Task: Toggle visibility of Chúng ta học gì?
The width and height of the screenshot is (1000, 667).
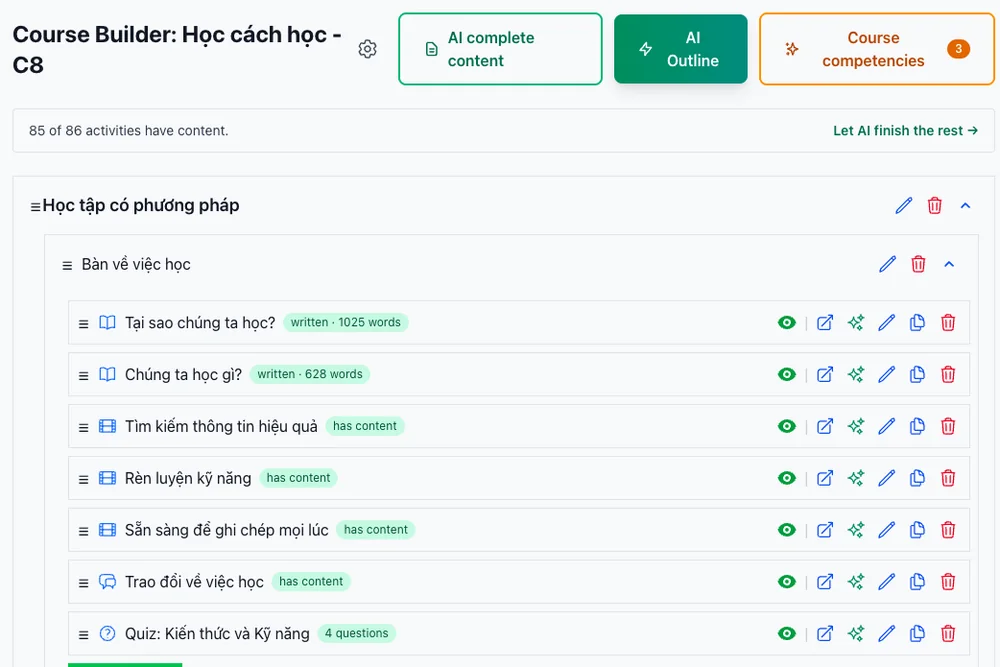Action: click(x=787, y=374)
